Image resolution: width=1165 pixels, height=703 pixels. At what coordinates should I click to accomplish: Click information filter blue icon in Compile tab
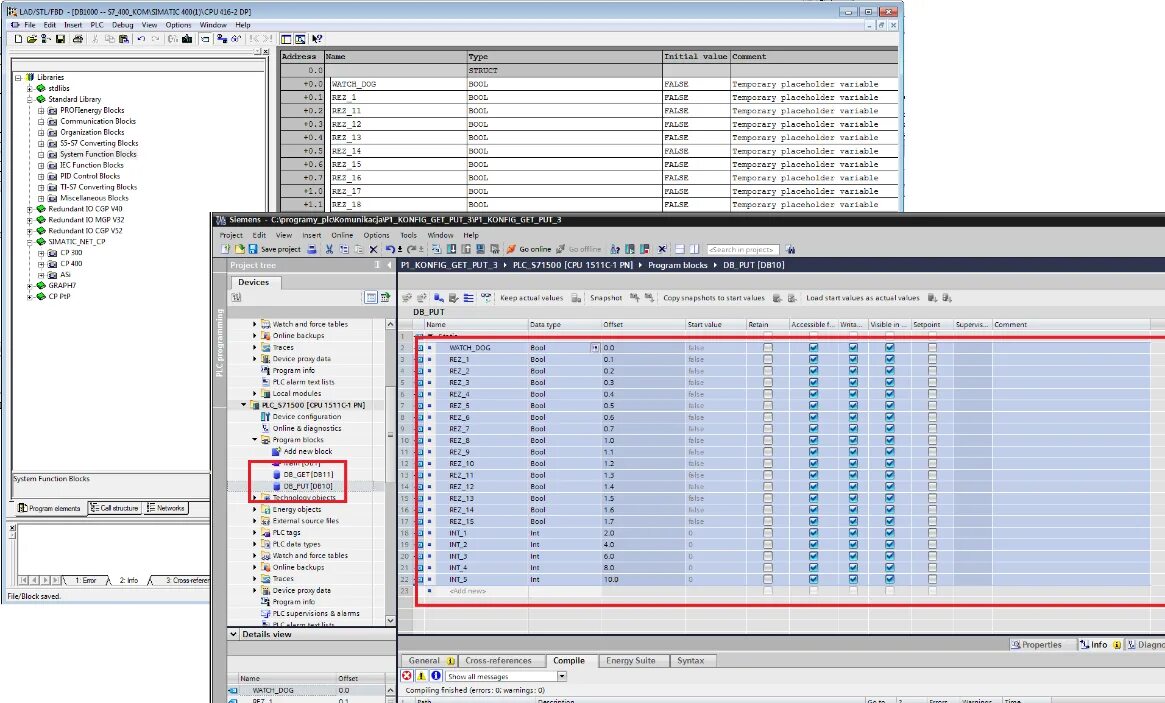coord(436,676)
